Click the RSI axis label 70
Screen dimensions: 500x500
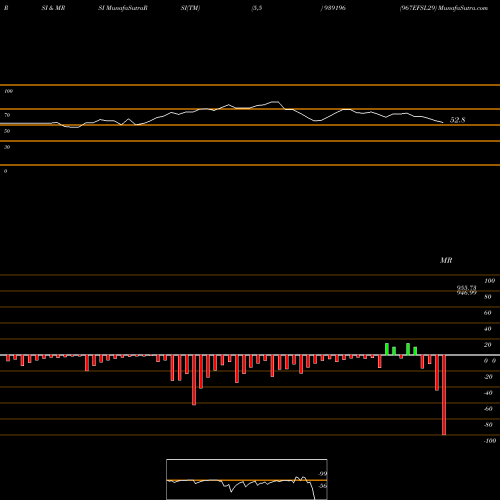(7, 115)
